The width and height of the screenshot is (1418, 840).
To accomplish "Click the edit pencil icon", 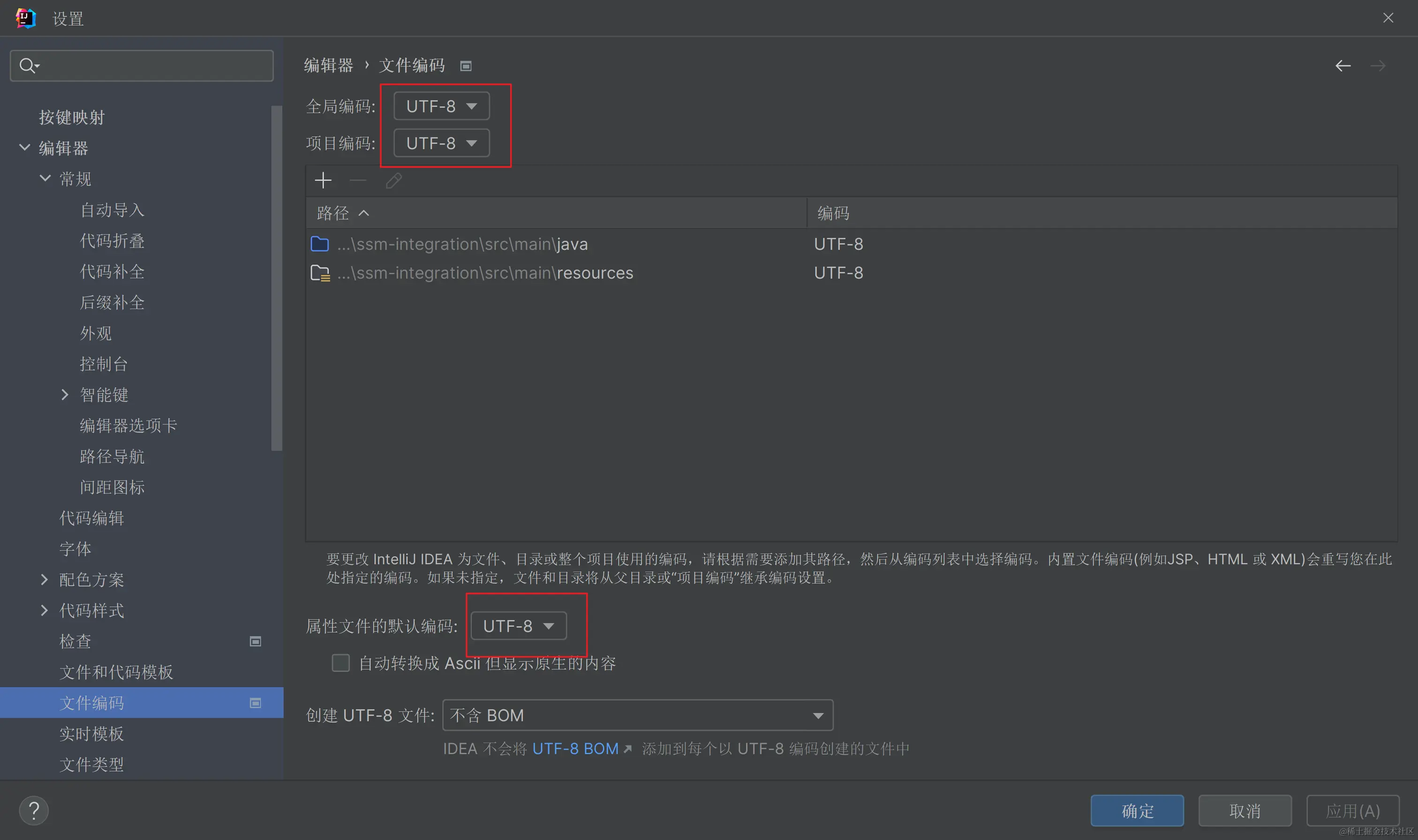I will 393,180.
